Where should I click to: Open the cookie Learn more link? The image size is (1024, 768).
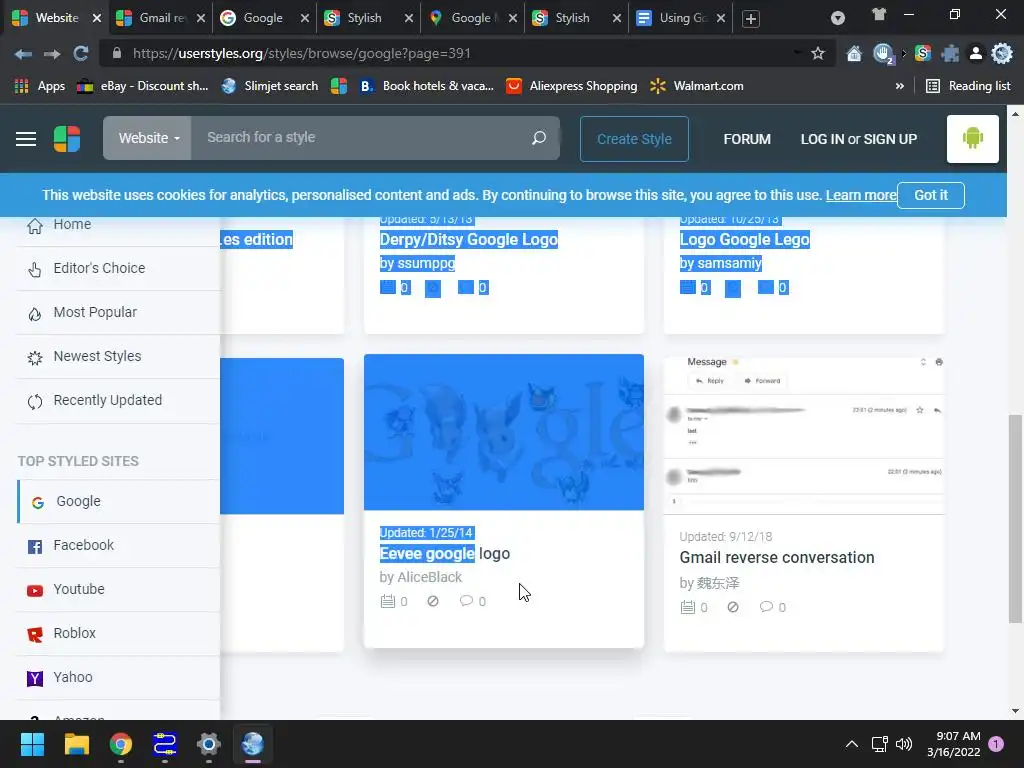click(861, 195)
